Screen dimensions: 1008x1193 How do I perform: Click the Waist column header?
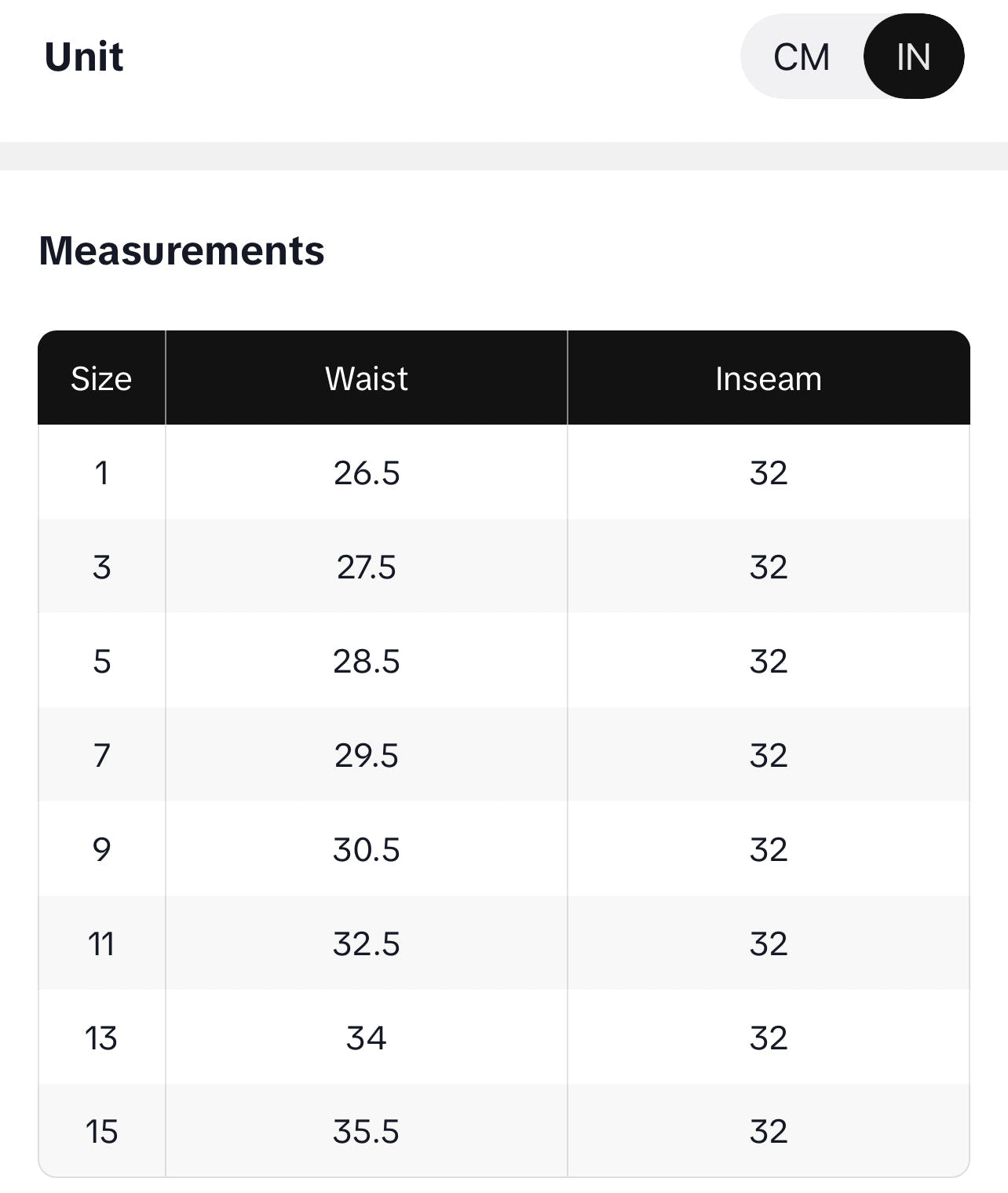366,379
